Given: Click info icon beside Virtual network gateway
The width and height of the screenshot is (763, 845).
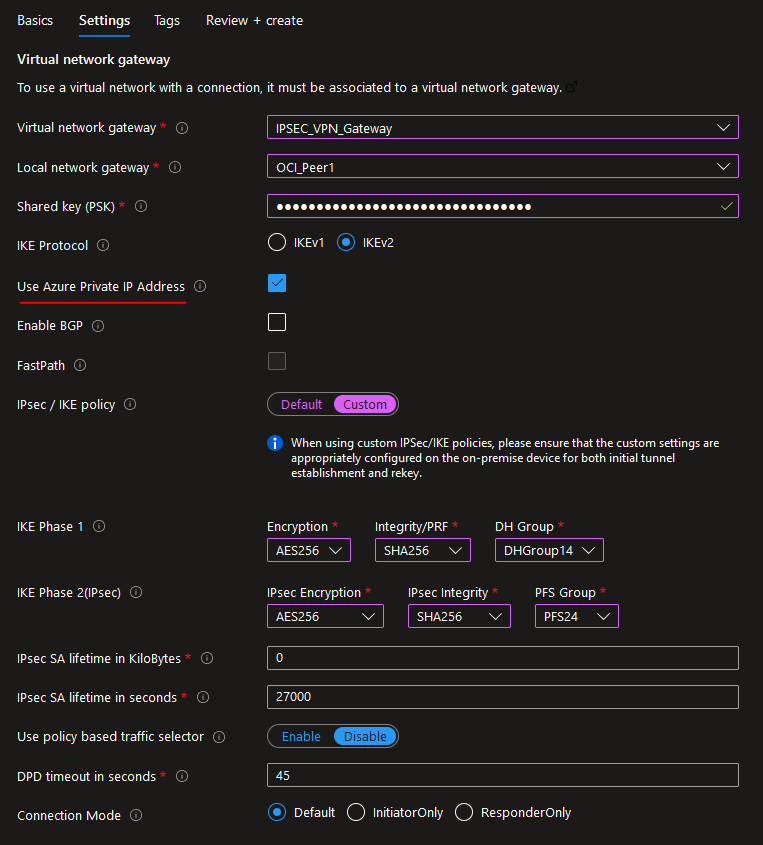Looking at the screenshot, I should point(182,128).
